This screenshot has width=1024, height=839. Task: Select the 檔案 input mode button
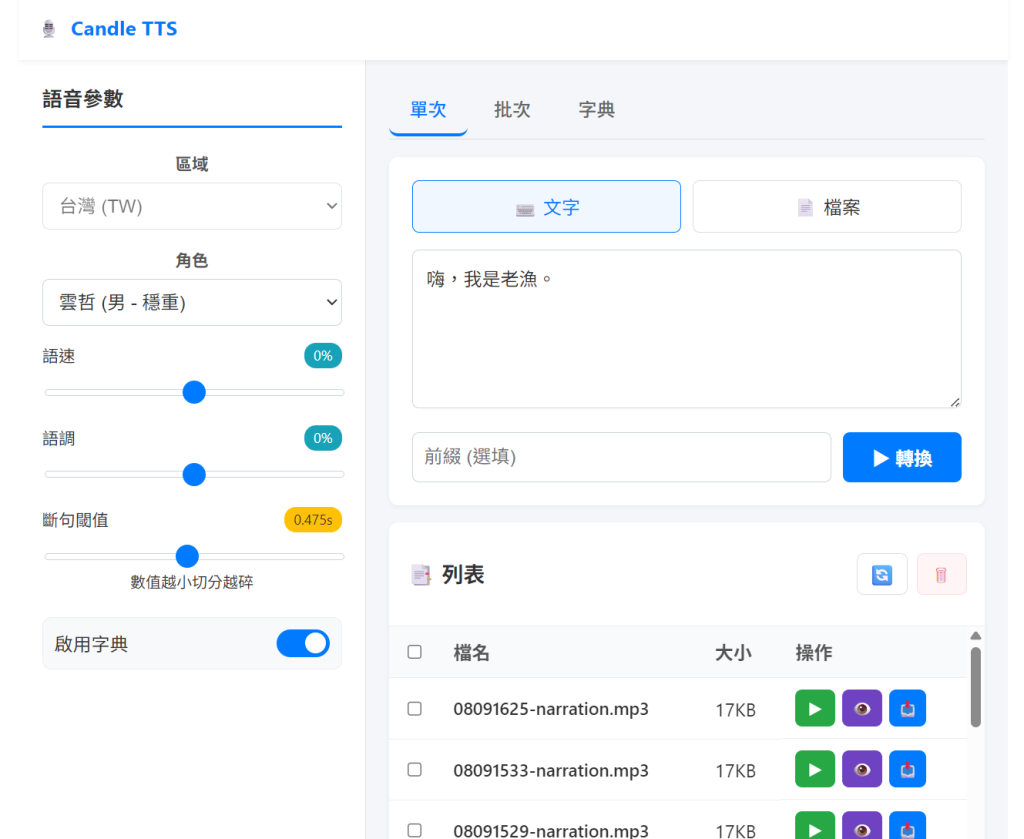(x=827, y=207)
